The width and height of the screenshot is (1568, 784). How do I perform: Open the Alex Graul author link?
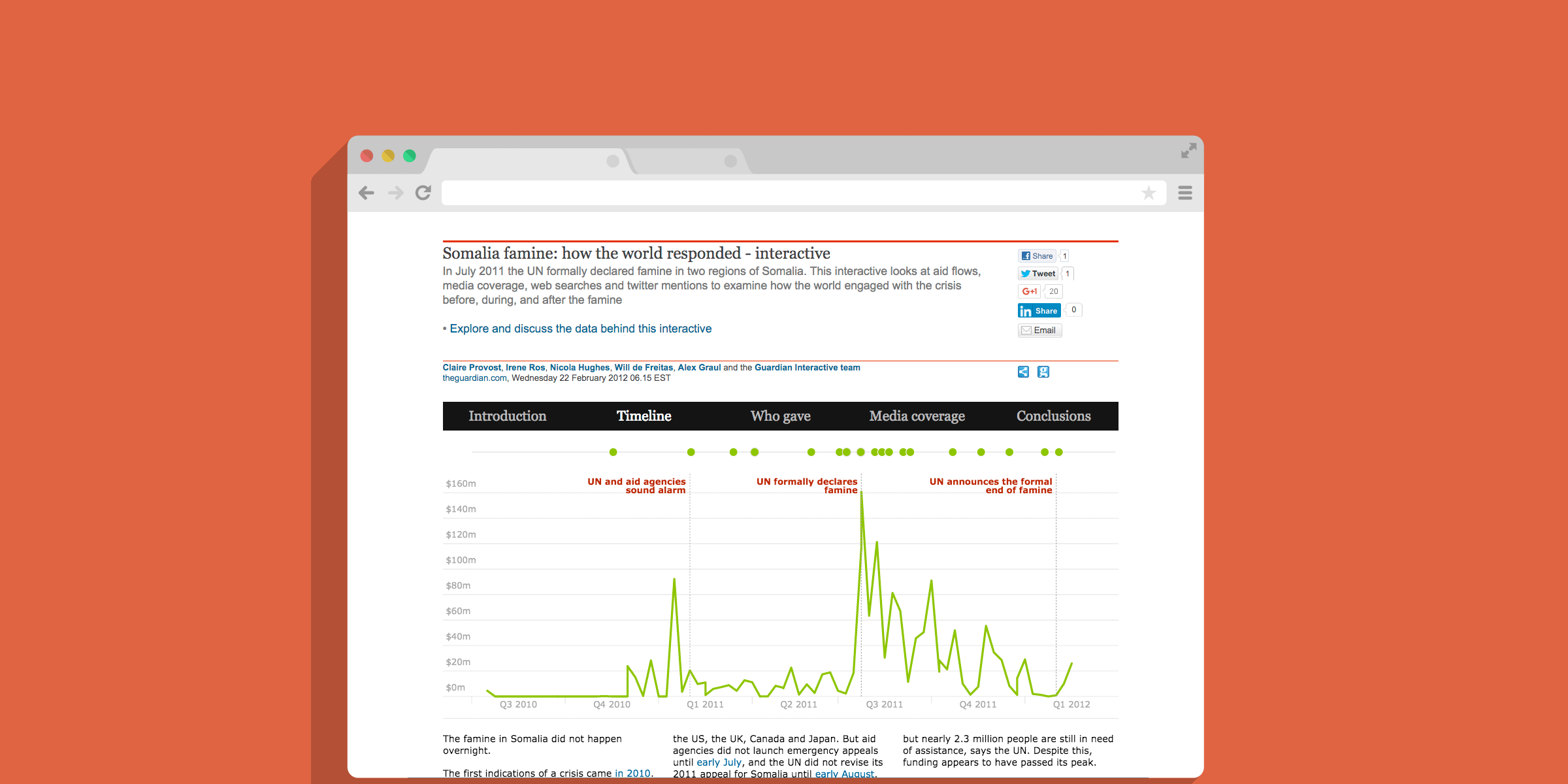[699, 368]
